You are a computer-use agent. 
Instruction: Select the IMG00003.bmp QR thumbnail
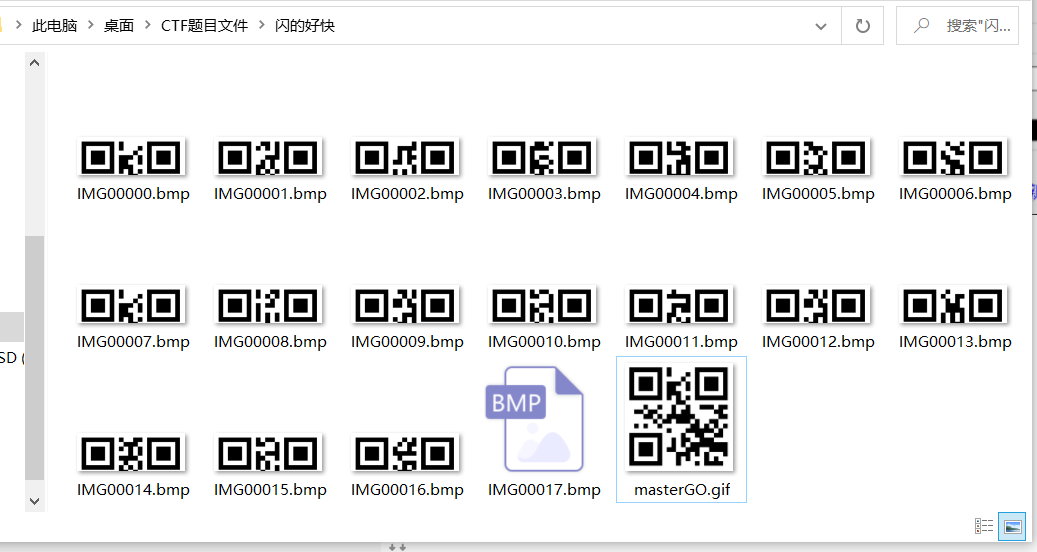point(542,157)
